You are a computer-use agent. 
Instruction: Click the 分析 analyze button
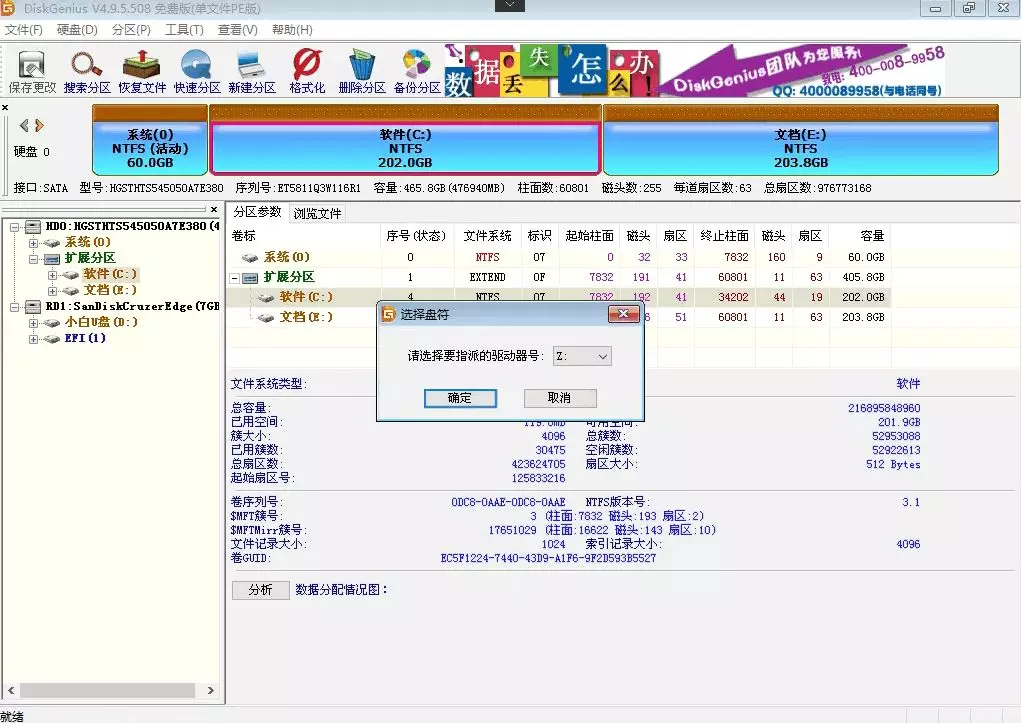(x=260, y=590)
